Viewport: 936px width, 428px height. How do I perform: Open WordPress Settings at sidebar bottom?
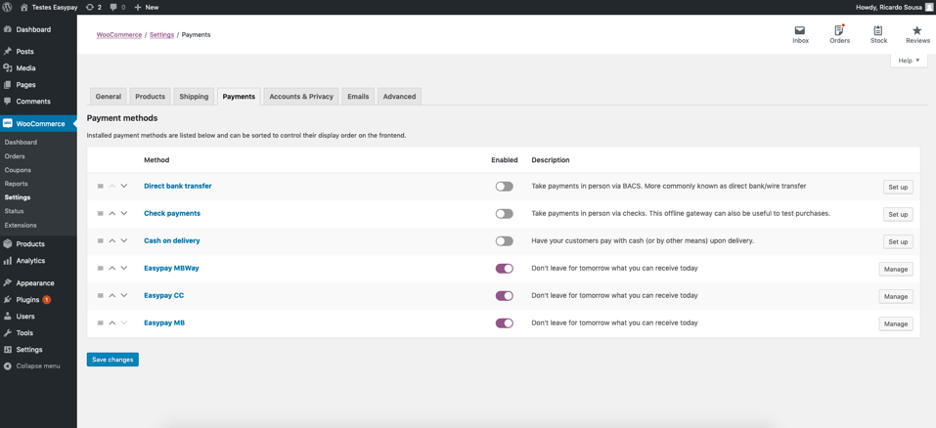click(38, 350)
